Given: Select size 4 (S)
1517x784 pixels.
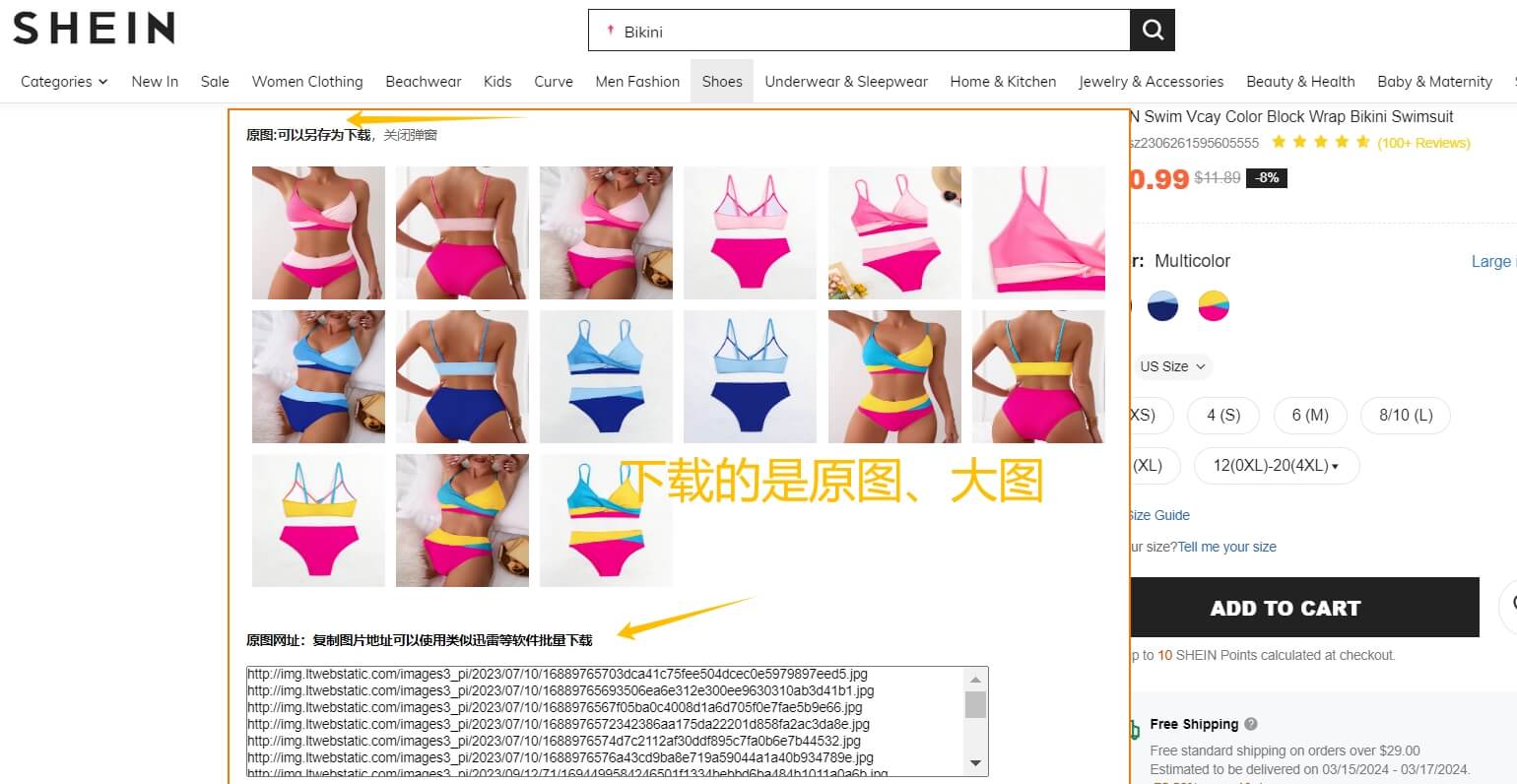Looking at the screenshot, I should 1222,416.
